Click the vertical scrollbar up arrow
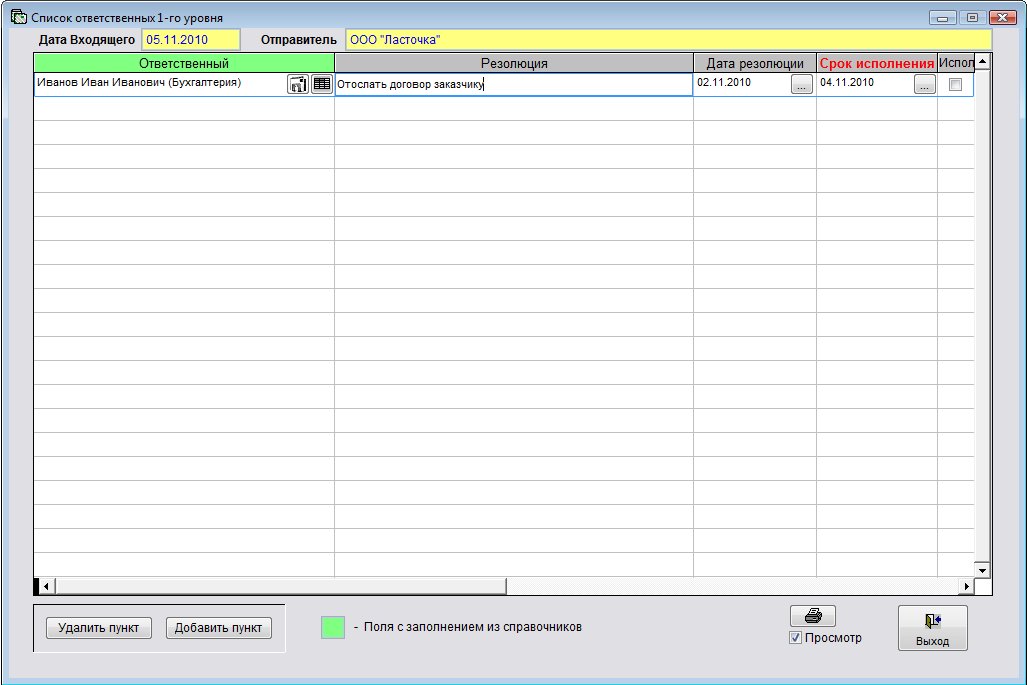The width and height of the screenshot is (1027, 685). [982, 62]
